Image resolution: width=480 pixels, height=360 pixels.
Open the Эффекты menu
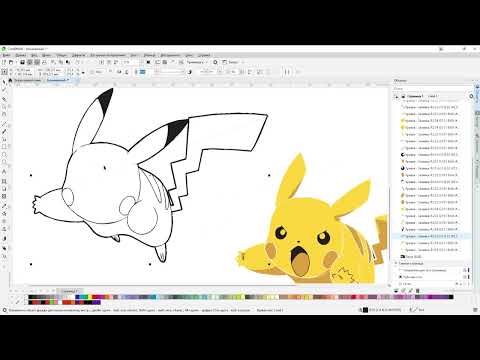pyautogui.click(x=79, y=55)
